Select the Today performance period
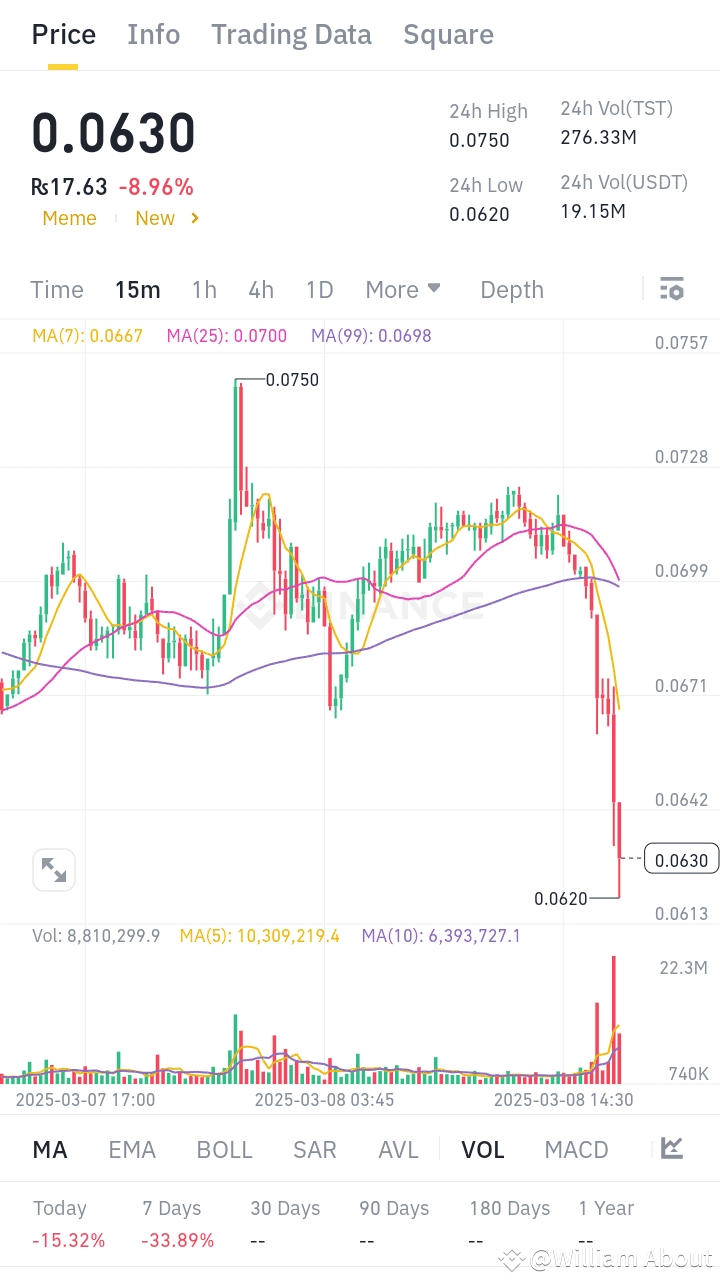 (x=60, y=1208)
